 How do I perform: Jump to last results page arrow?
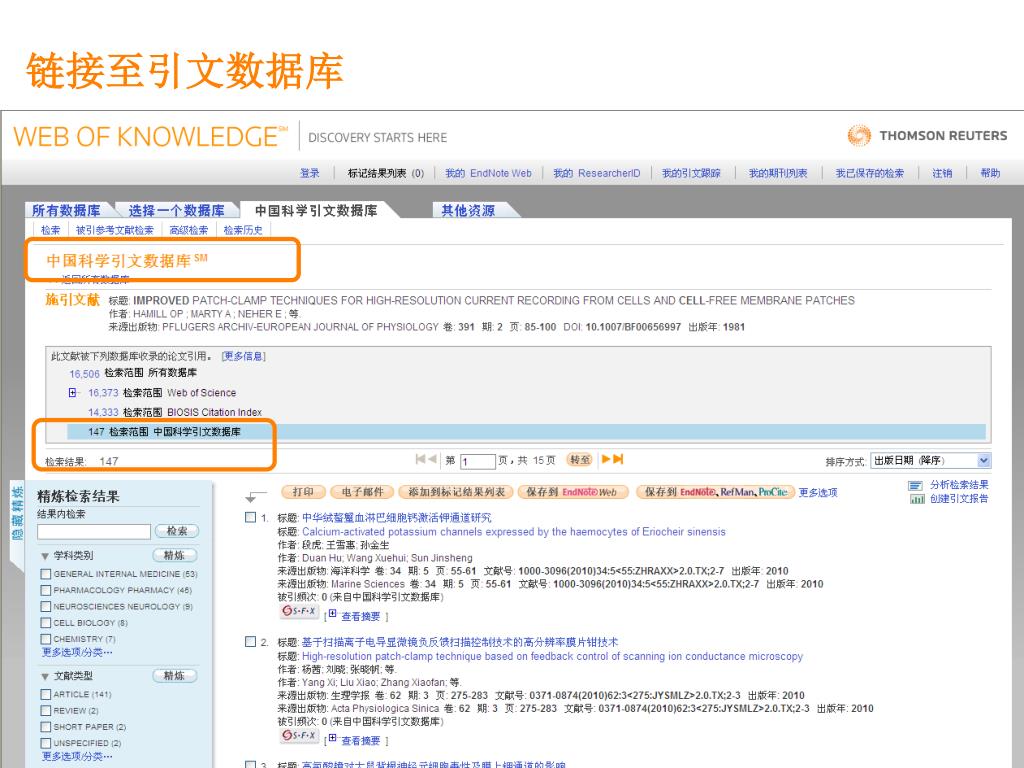pyautogui.click(x=618, y=459)
